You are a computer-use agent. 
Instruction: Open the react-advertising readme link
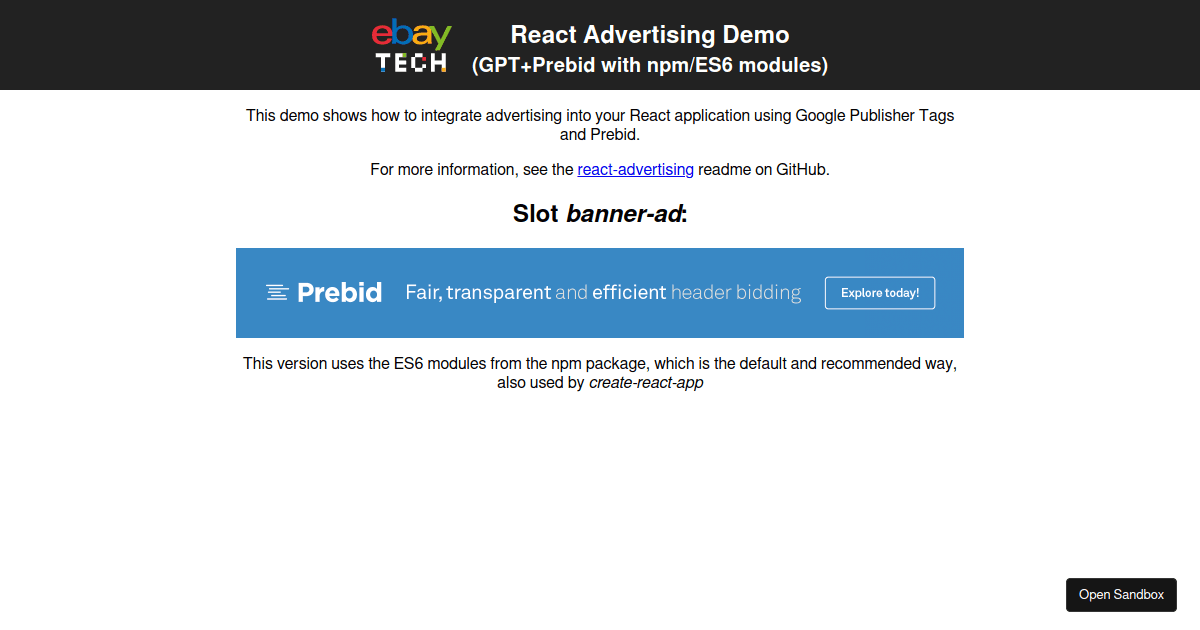pos(635,169)
